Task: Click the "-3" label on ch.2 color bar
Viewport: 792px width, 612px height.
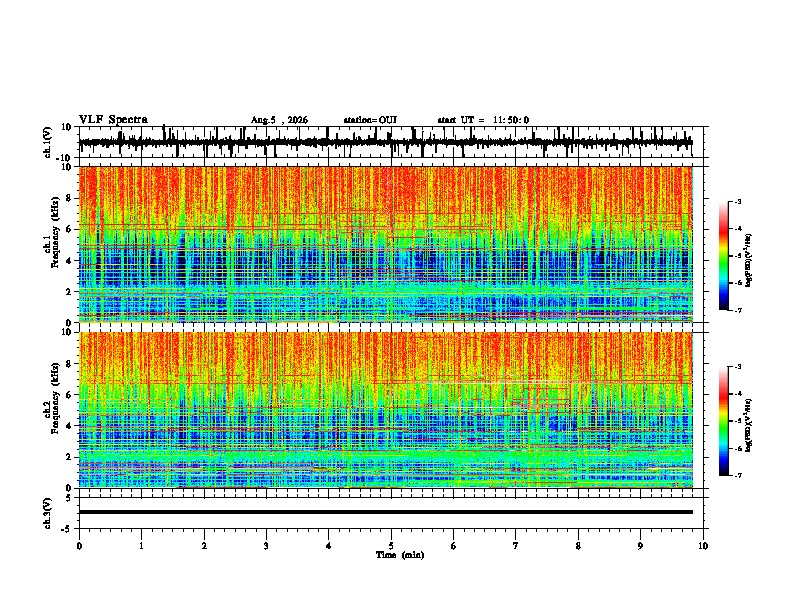Action: tap(738, 367)
